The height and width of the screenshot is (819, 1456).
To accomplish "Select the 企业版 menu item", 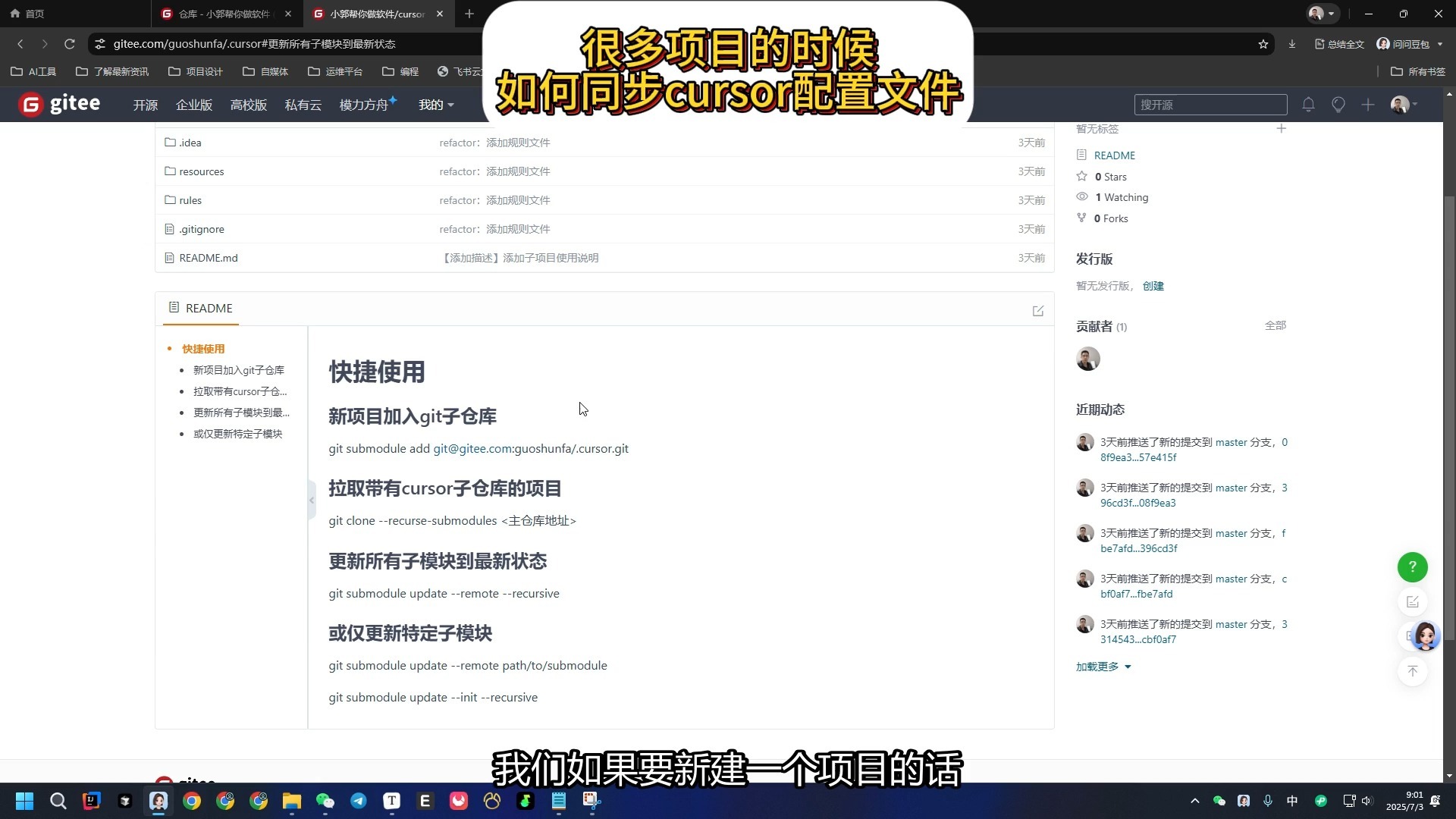I will pyautogui.click(x=194, y=105).
